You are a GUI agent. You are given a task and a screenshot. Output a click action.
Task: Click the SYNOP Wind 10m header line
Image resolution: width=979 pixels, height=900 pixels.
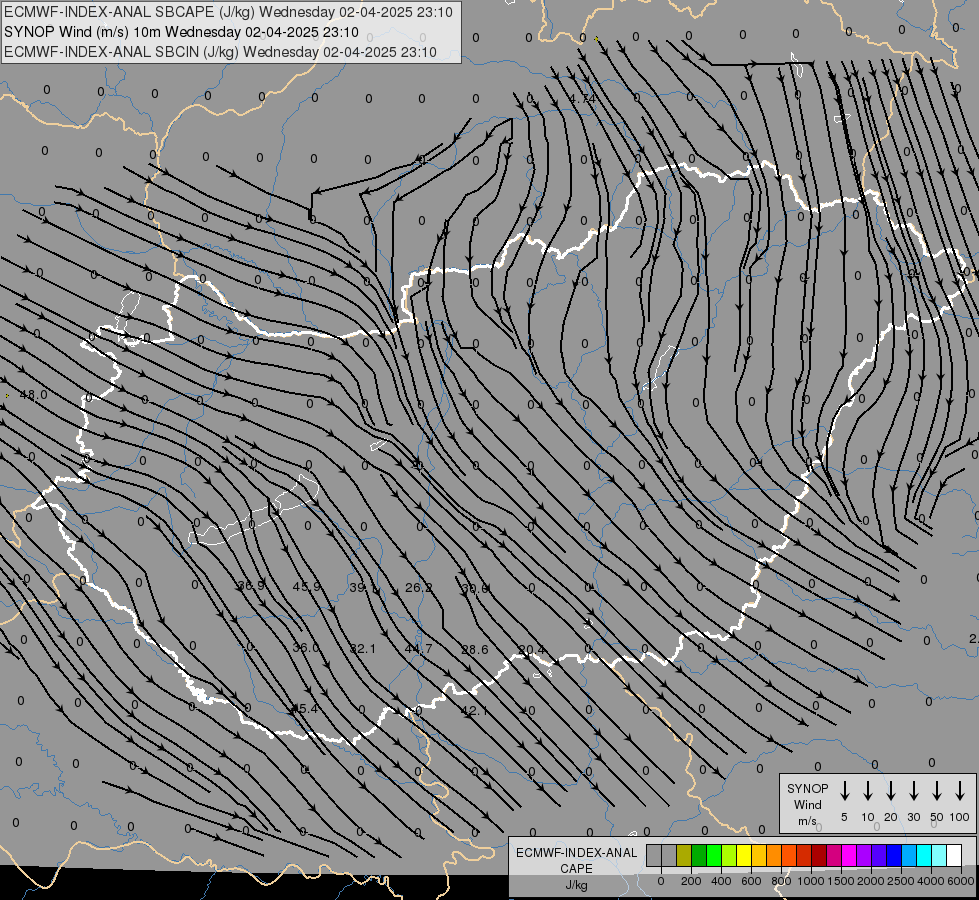(181, 32)
